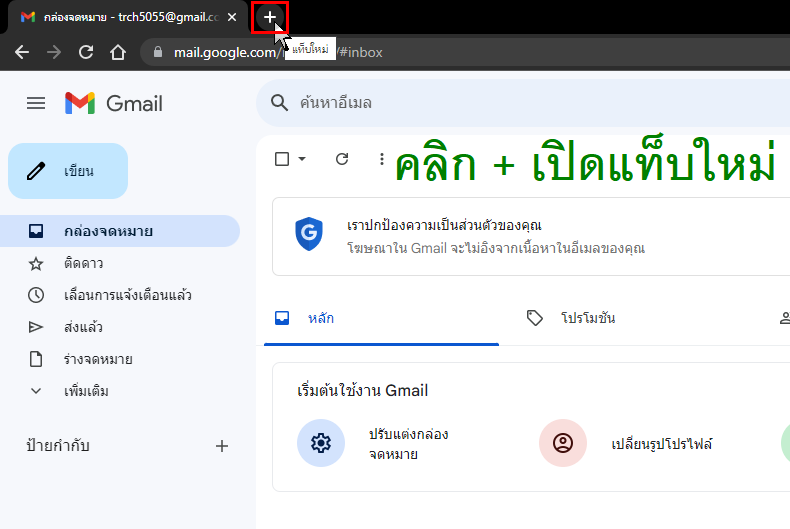Create a new label with plus icon

(x=222, y=446)
